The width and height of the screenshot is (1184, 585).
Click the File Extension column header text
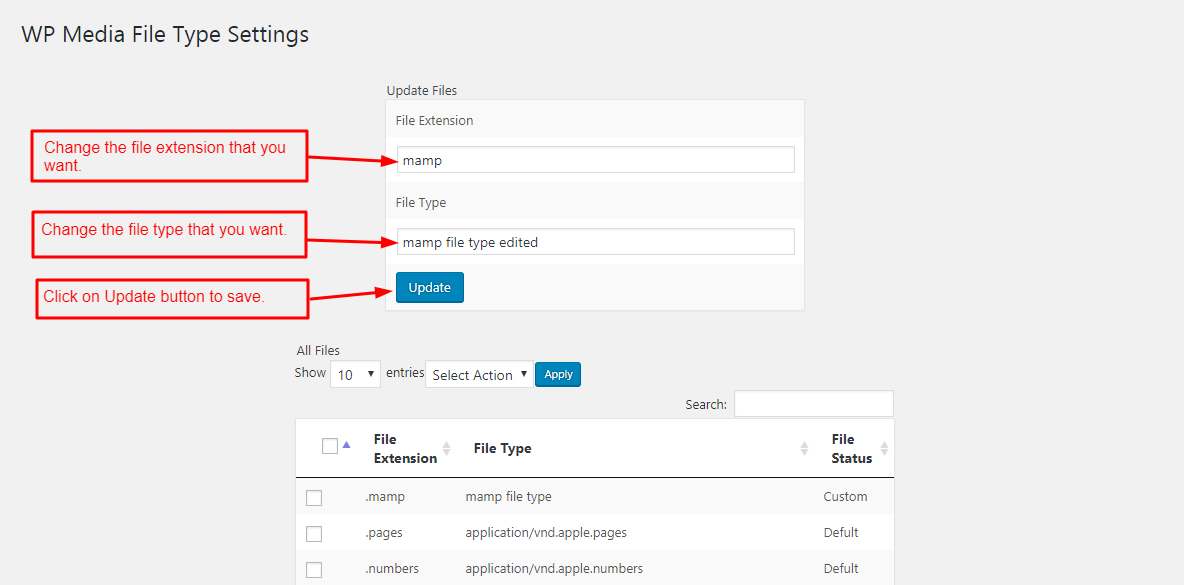tap(405, 448)
